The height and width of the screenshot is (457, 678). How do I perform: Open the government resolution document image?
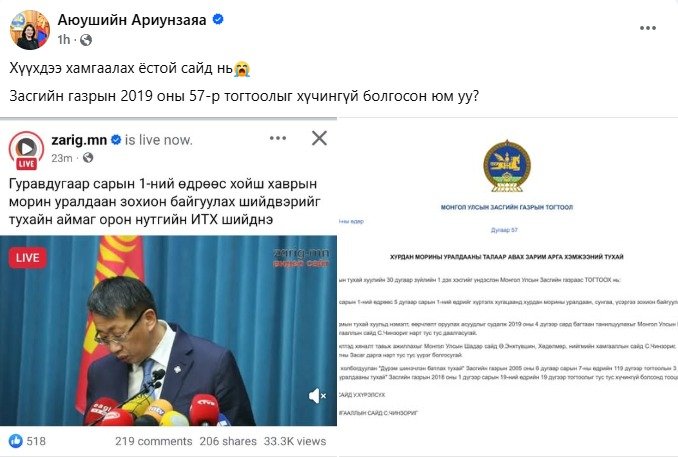click(x=508, y=285)
